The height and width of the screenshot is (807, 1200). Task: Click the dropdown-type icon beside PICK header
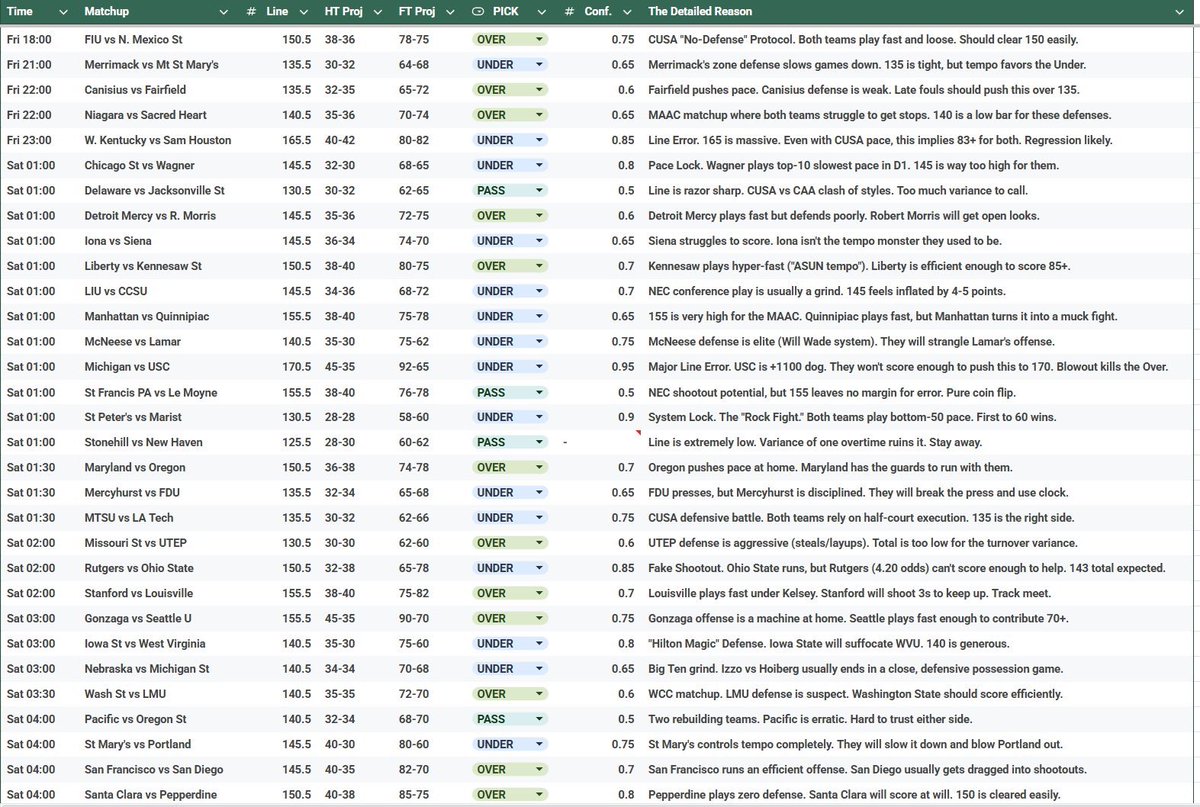(478, 11)
